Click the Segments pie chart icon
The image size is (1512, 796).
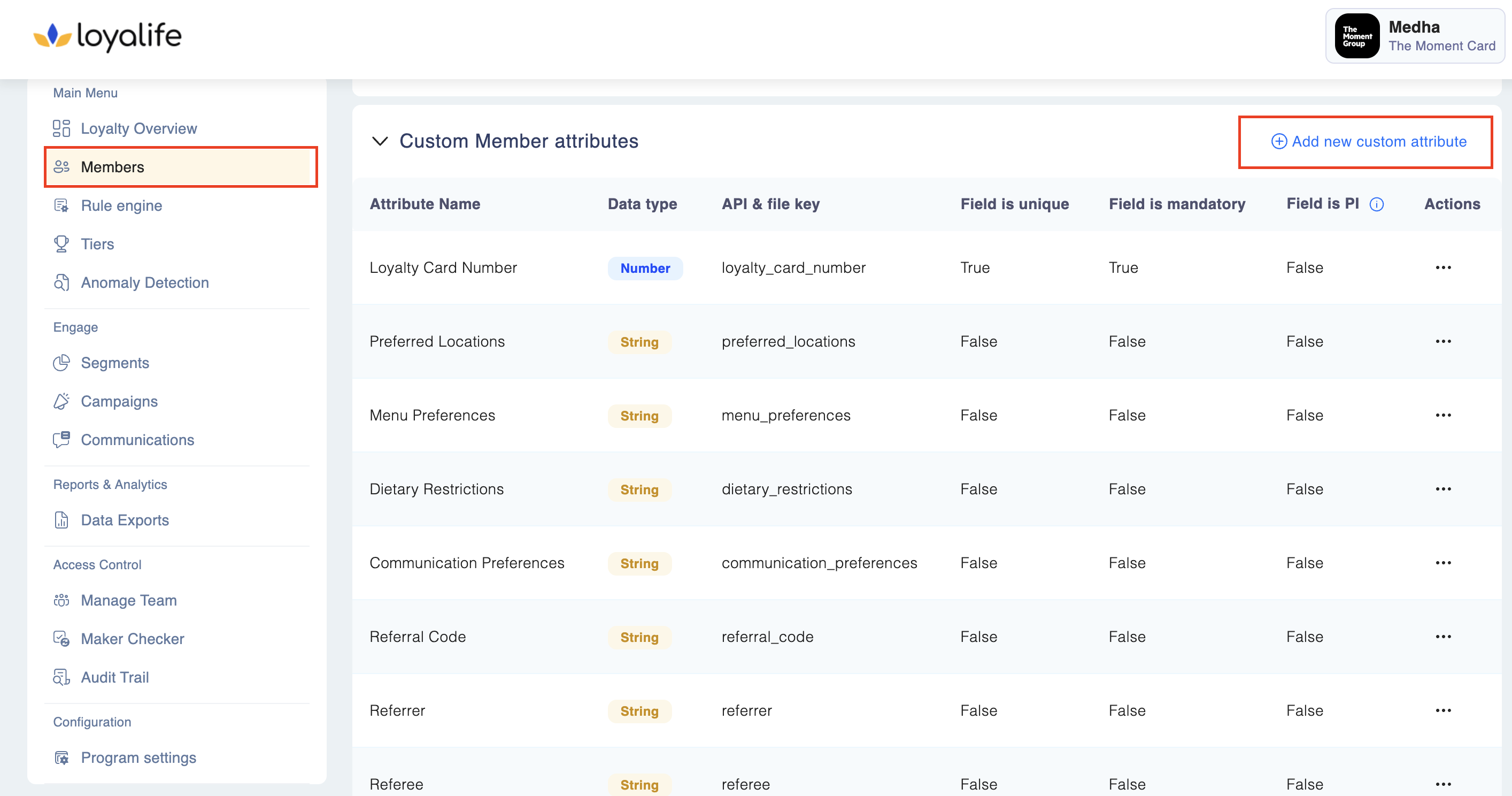61,363
